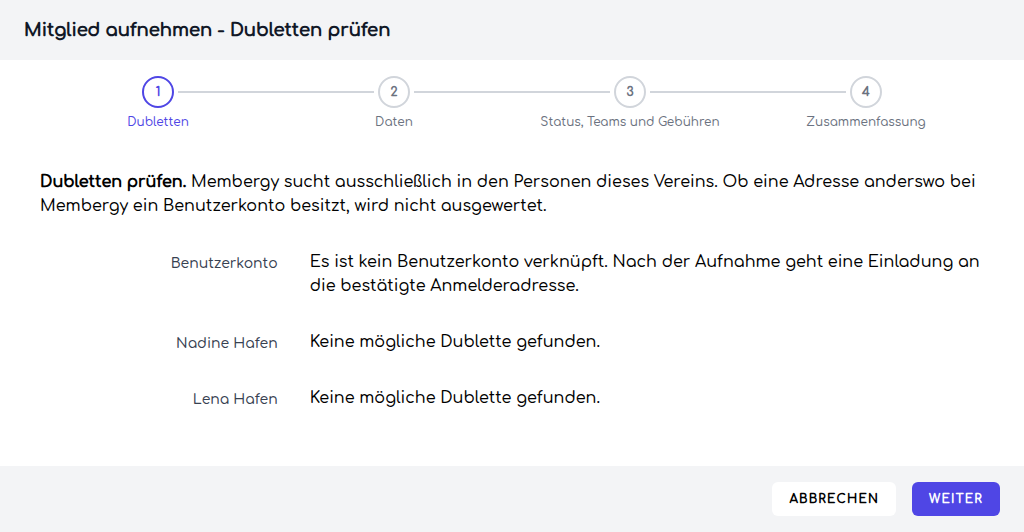Open step 4 Zusammenfassung circle
Image resolution: width=1024 pixels, height=532 pixels.
click(865, 92)
